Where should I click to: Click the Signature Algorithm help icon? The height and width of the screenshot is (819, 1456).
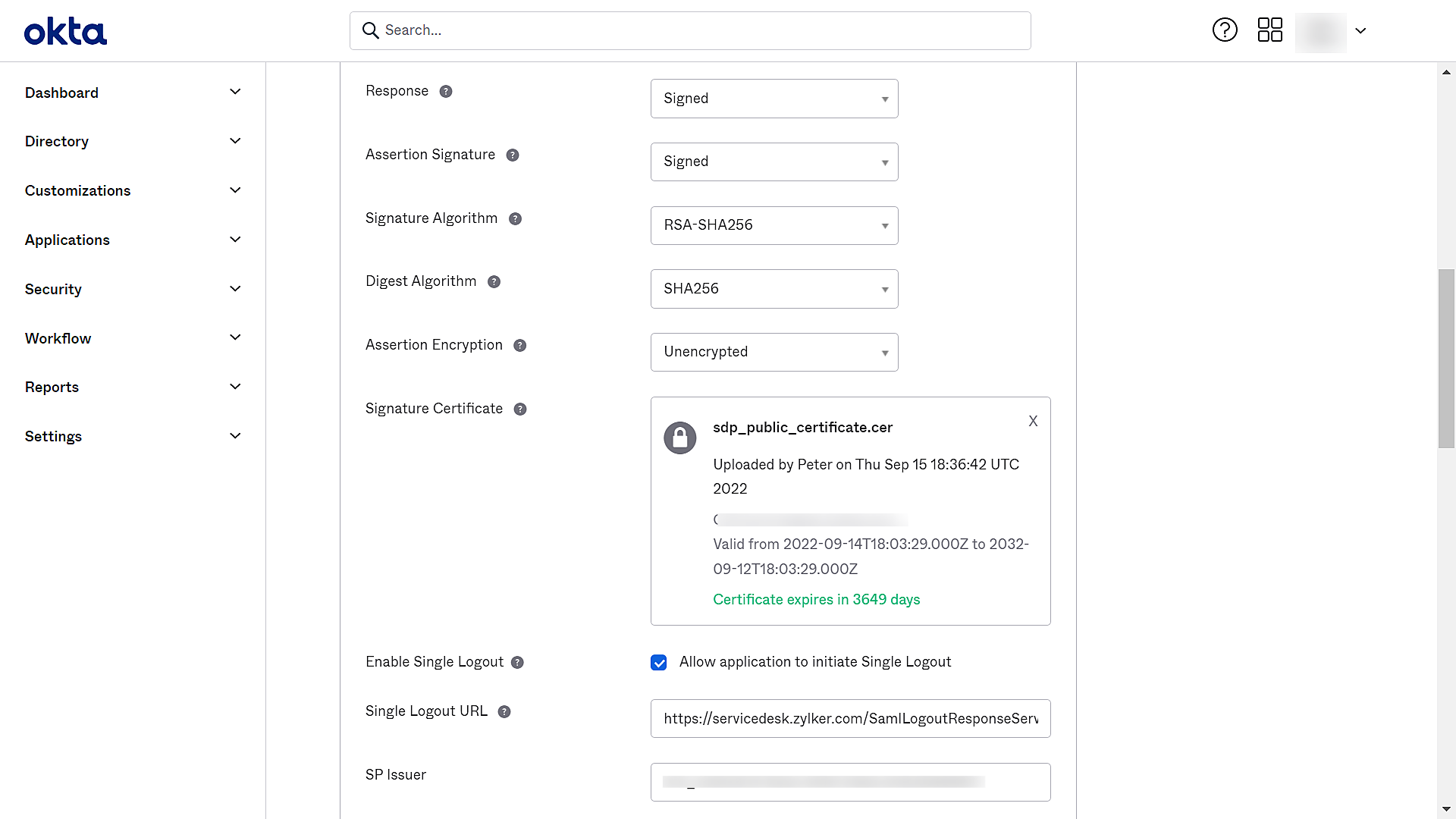tap(515, 219)
